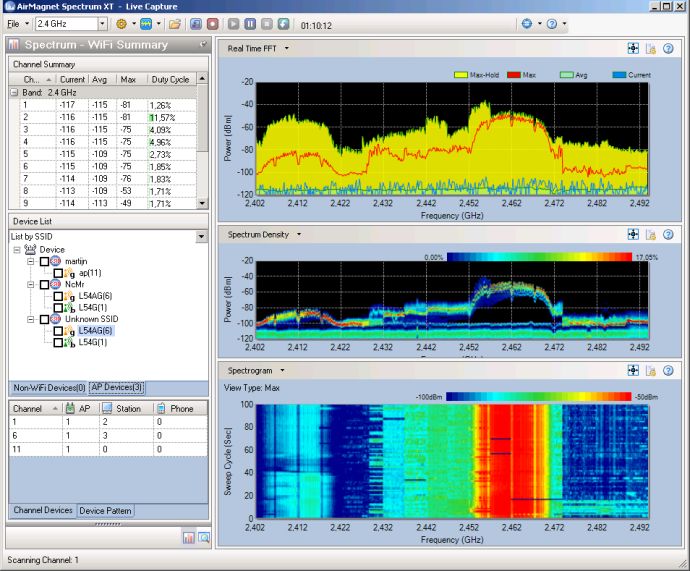Click the grey Play button
The width and height of the screenshot is (690, 571).
coord(233,24)
